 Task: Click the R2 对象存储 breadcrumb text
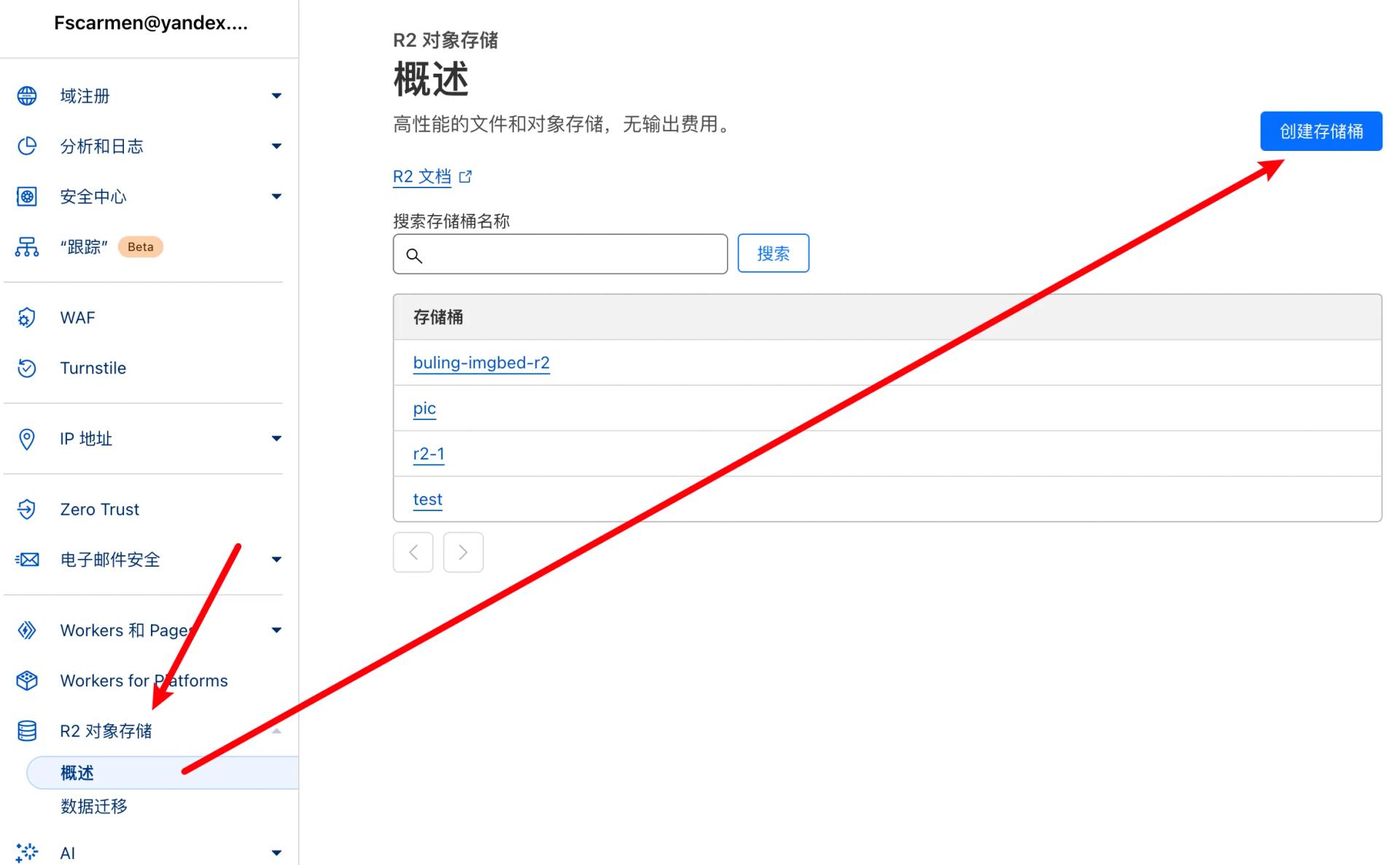446,40
